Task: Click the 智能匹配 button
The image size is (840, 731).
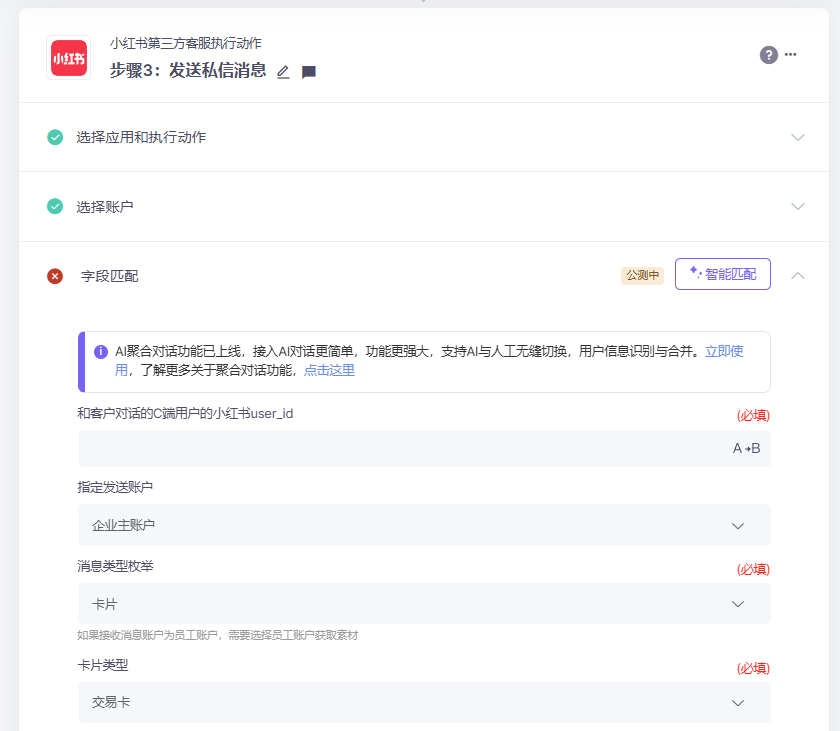Action: tap(722, 274)
